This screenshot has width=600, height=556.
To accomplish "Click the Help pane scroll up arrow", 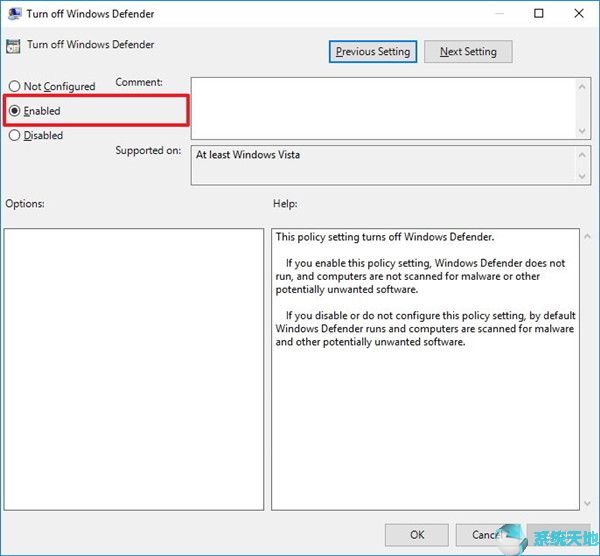I will tap(587, 237).
